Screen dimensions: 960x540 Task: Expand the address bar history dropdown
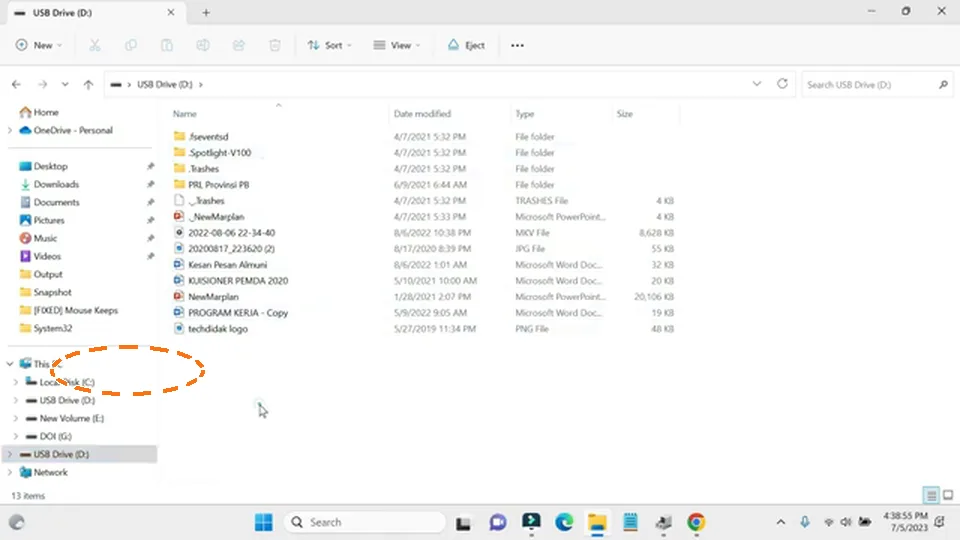pyautogui.click(x=757, y=84)
